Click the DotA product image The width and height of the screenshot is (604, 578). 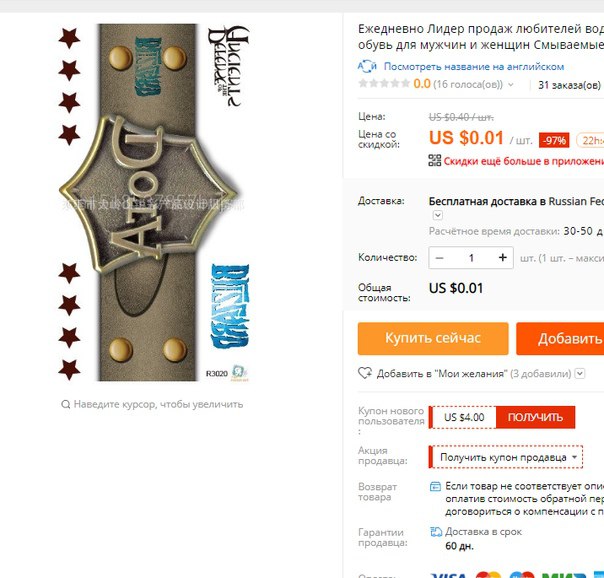tap(154, 202)
